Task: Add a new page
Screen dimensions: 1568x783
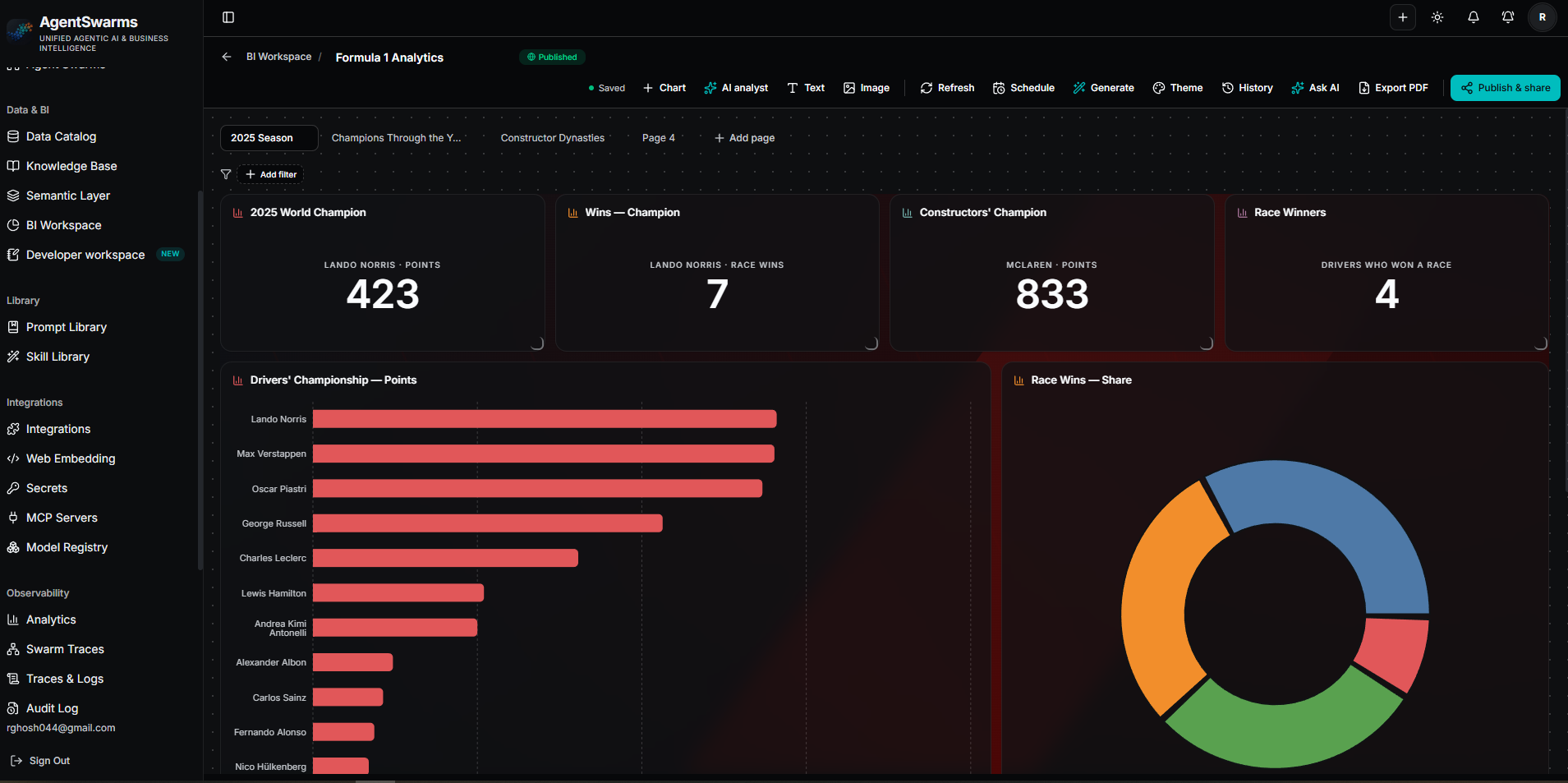Action: (x=744, y=138)
